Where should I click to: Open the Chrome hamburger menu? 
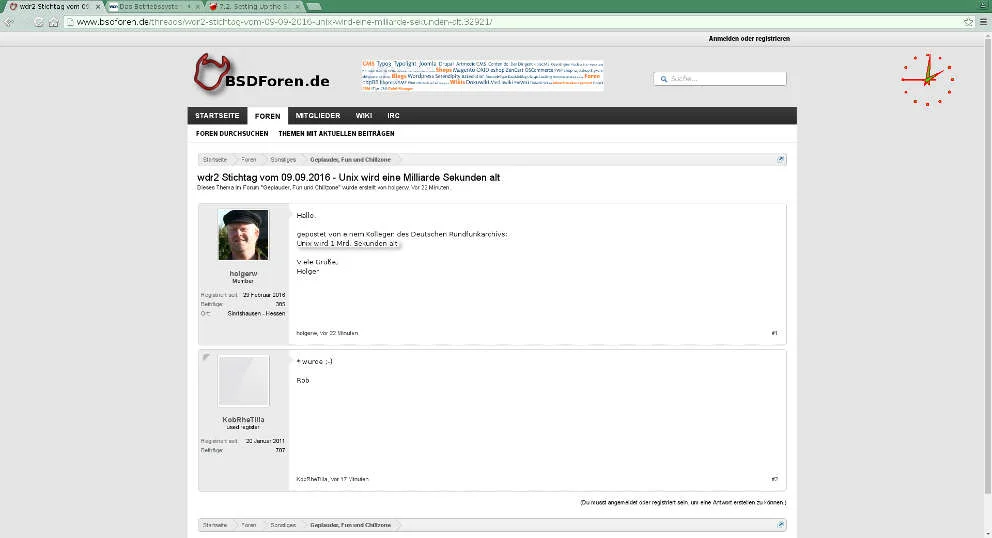983,22
